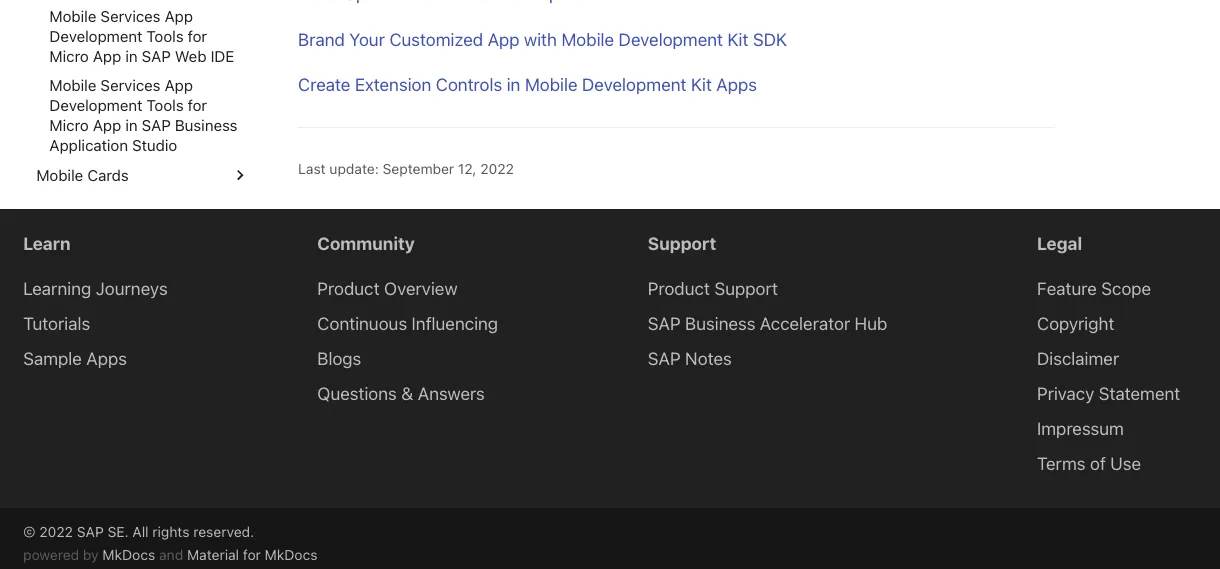
Task: Go to Questions & Answers
Action: point(400,394)
